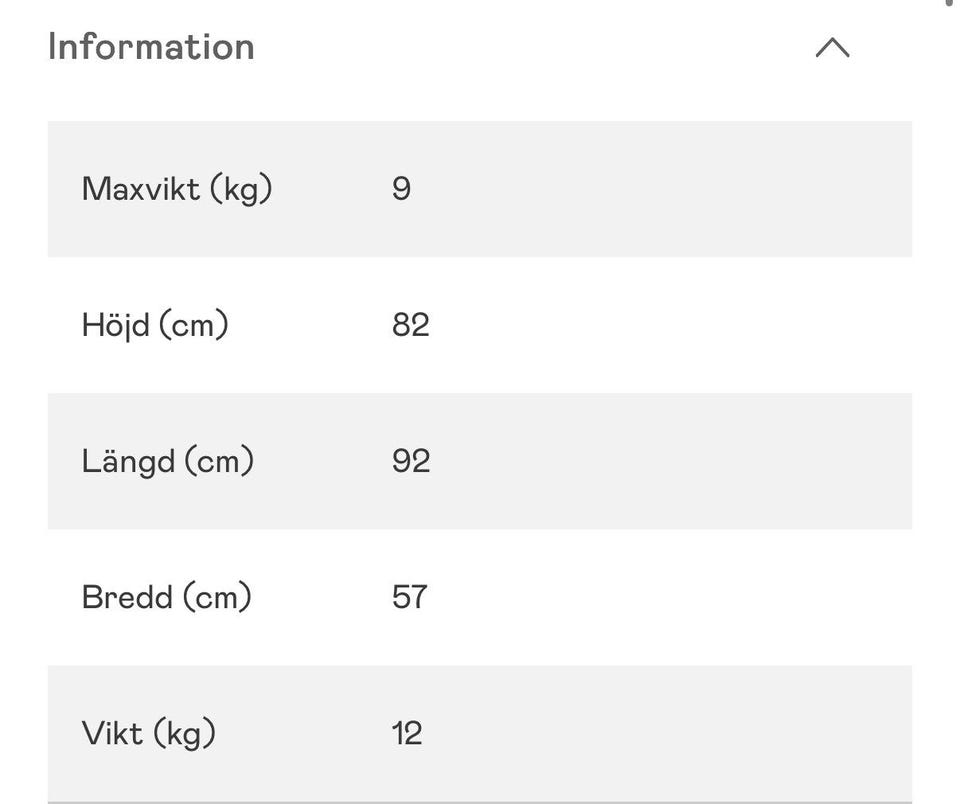This screenshot has width=960, height=804.
Task: Click the Bredd value 57
Action: (410, 597)
